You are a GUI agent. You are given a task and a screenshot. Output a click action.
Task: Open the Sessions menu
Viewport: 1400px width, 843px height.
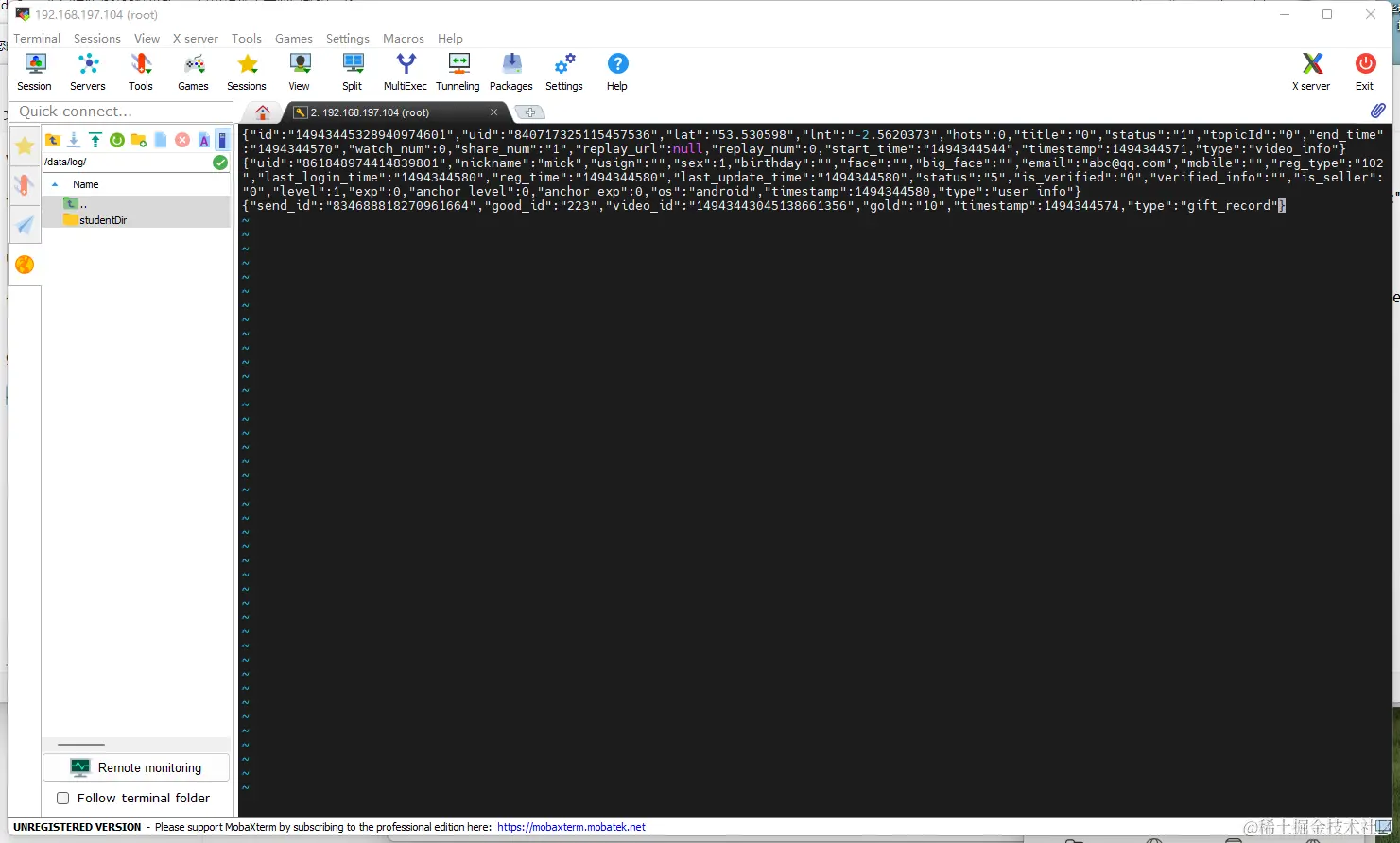(x=97, y=38)
